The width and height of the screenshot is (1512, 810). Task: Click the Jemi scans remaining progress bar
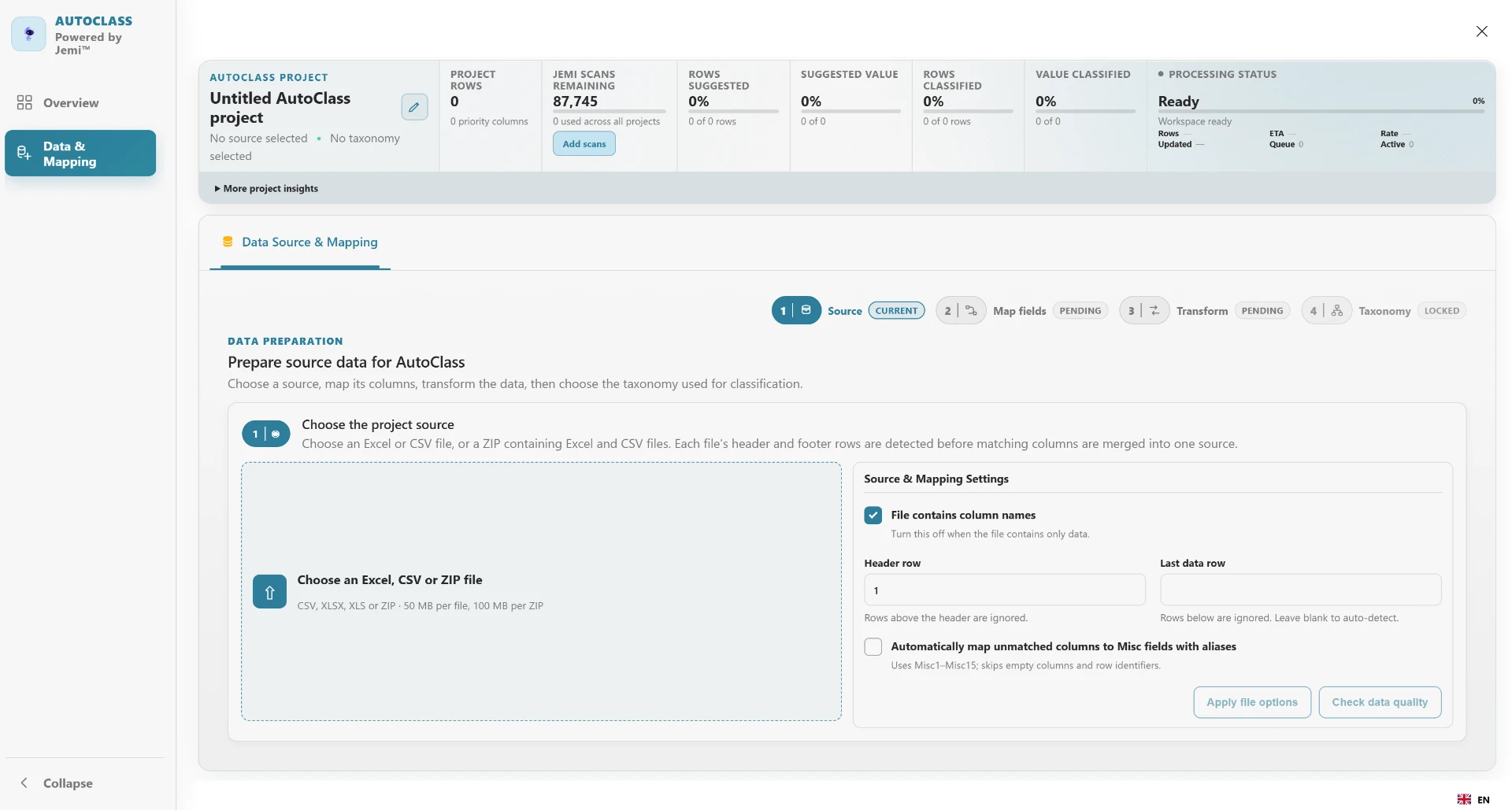click(609, 112)
